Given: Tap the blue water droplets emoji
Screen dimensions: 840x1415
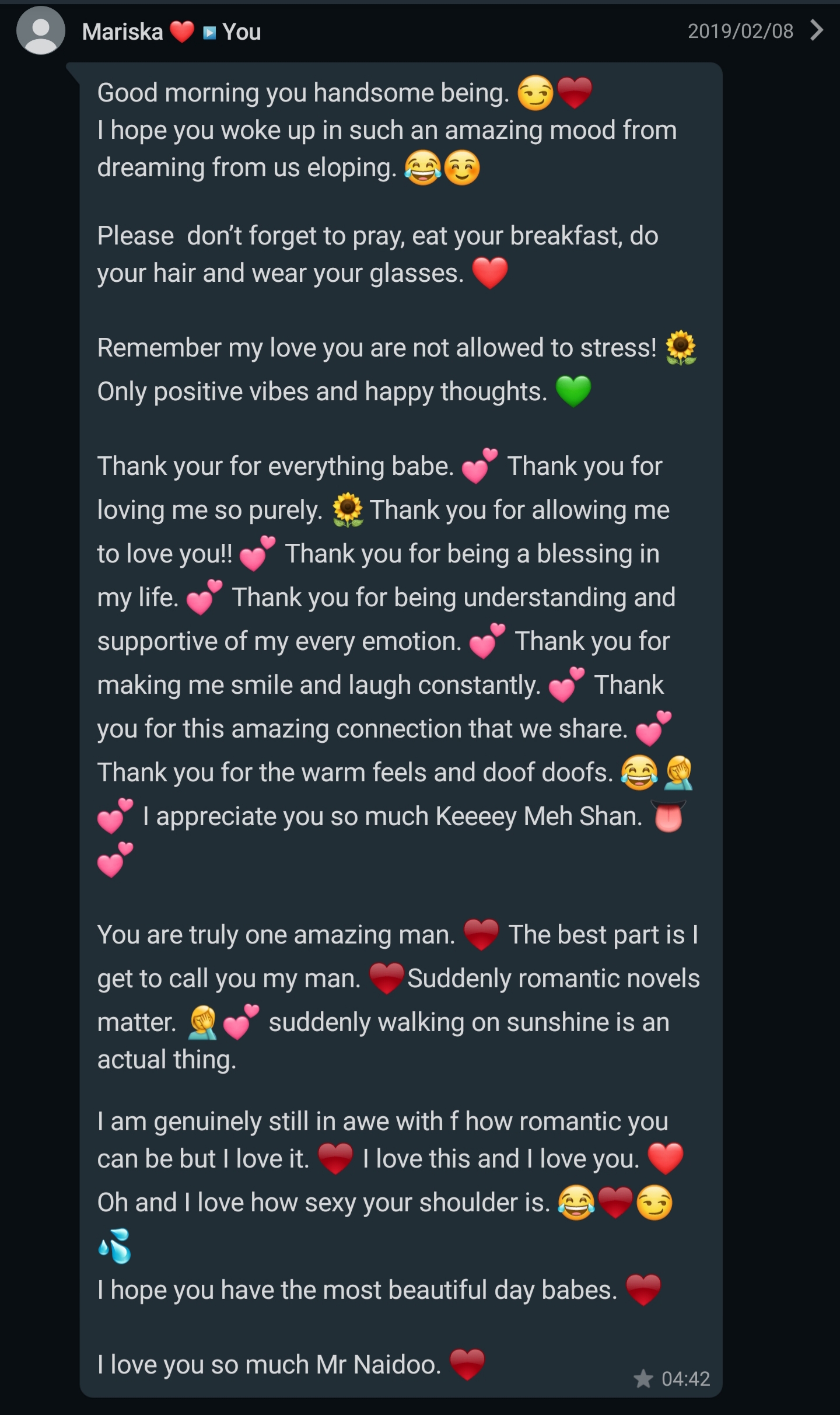Looking at the screenshot, I should pos(115,1246).
